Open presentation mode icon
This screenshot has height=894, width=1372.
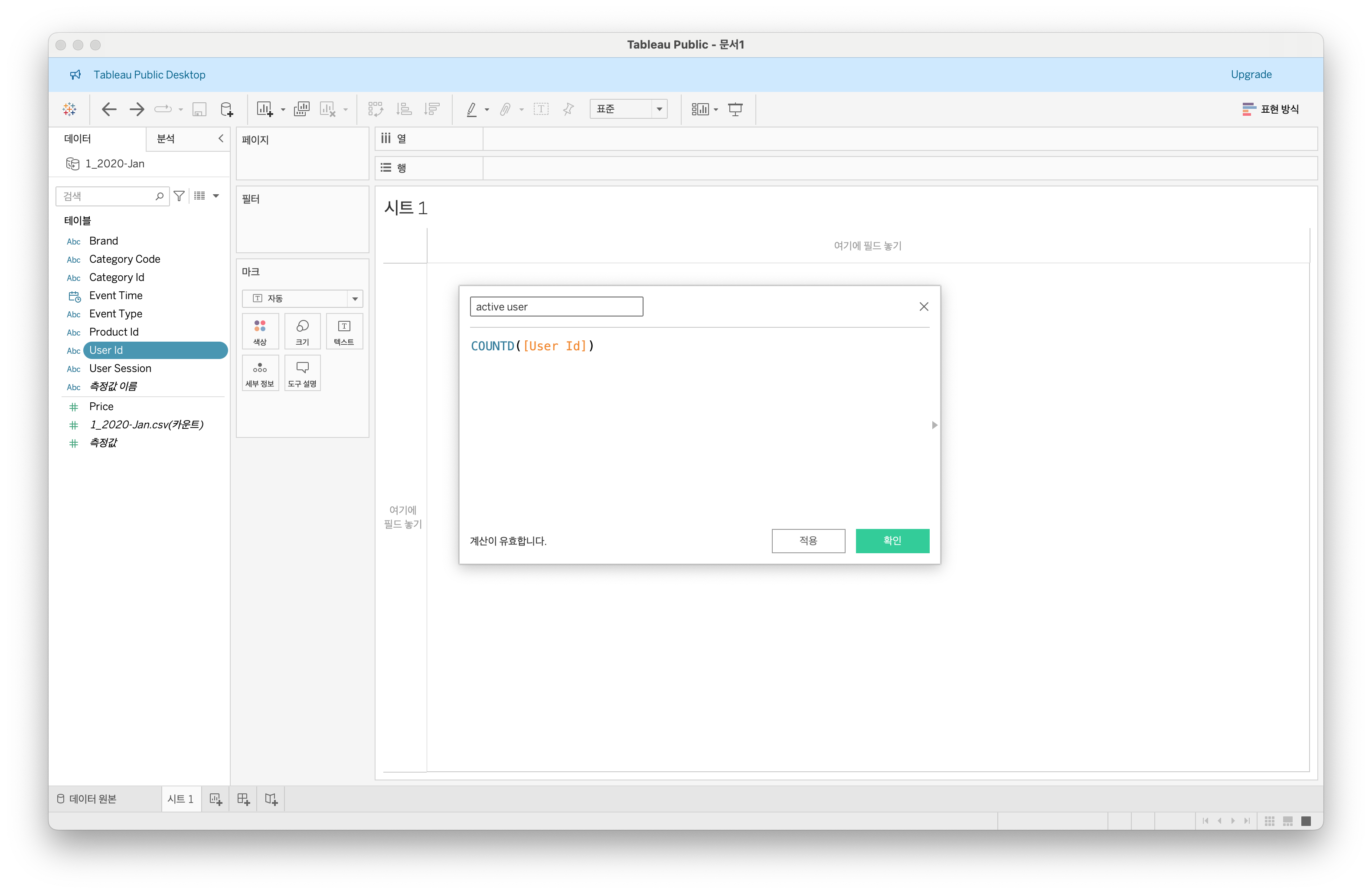(735, 109)
